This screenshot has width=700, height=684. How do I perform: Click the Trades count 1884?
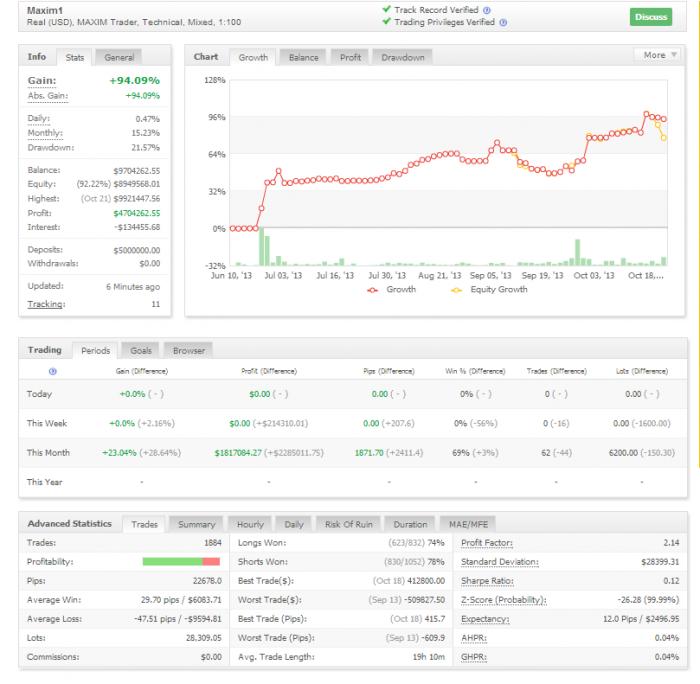[x=212, y=543]
